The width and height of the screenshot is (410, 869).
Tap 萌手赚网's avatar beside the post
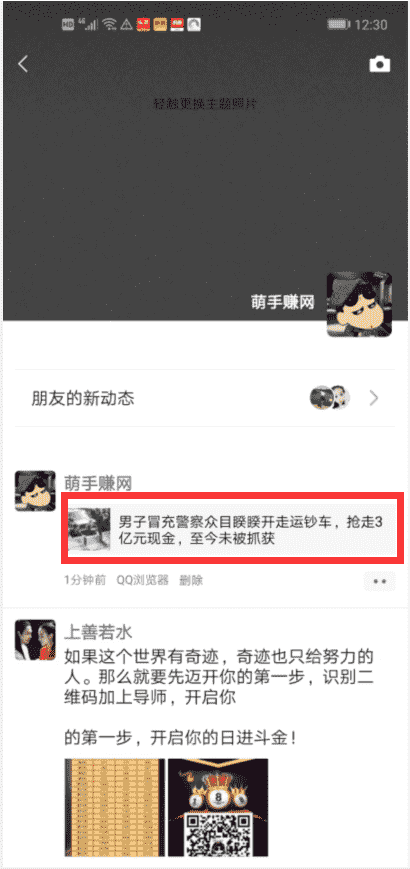pyautogui.click(x=35, y=490)
